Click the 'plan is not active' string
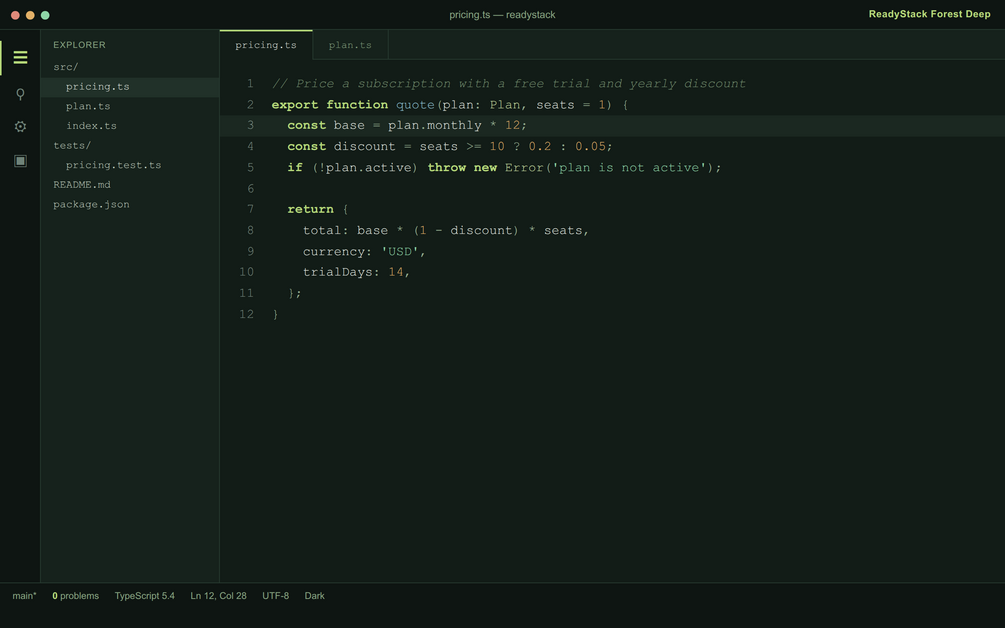 pyautogui.click(x=629, y=168)
